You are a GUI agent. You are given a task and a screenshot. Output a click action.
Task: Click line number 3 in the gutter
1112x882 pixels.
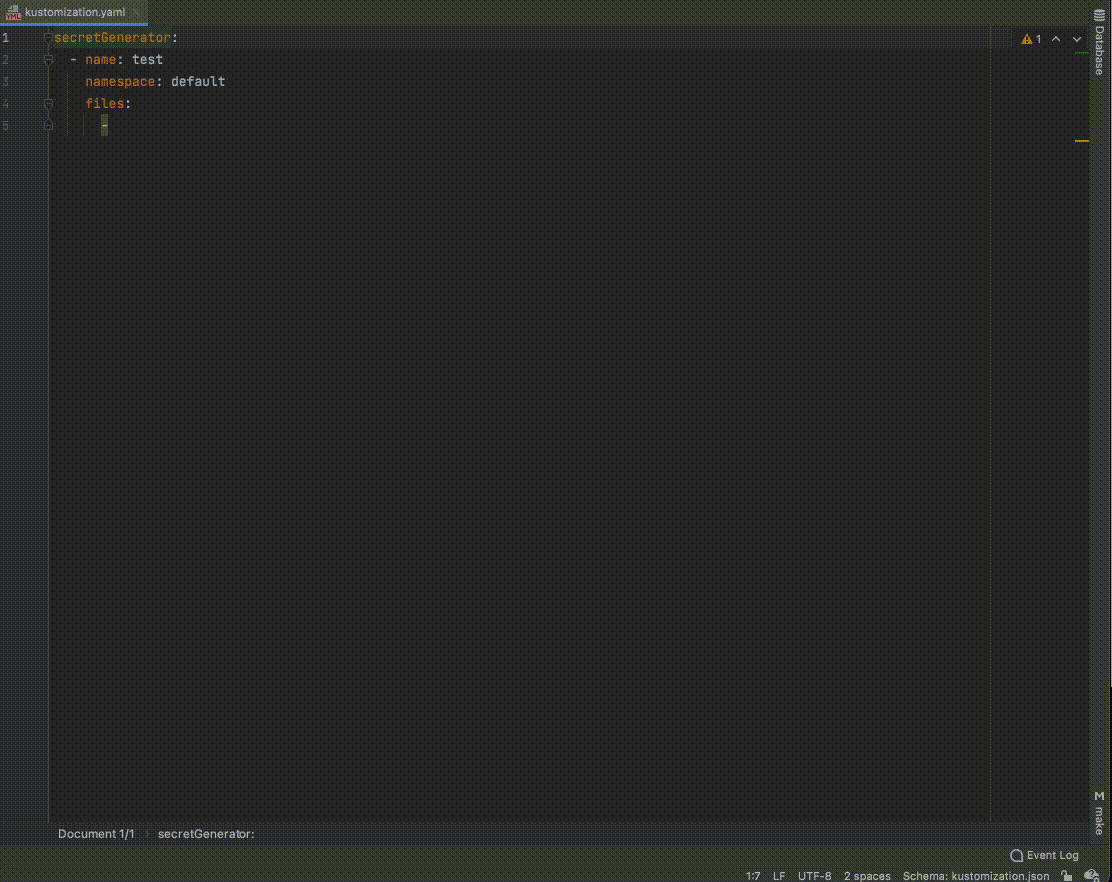(x=6, y=82)
